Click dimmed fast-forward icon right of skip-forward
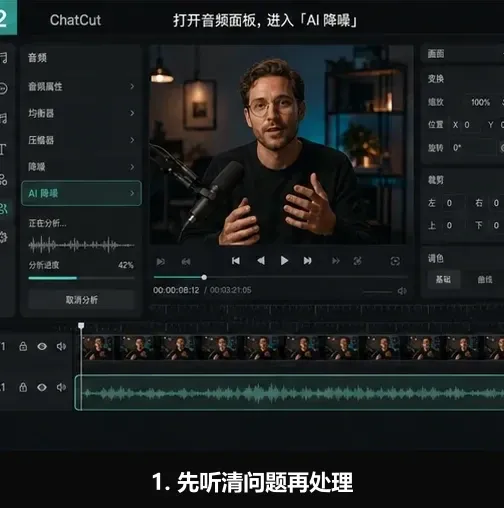The image size is (504, 508). [x=336, y=261]
